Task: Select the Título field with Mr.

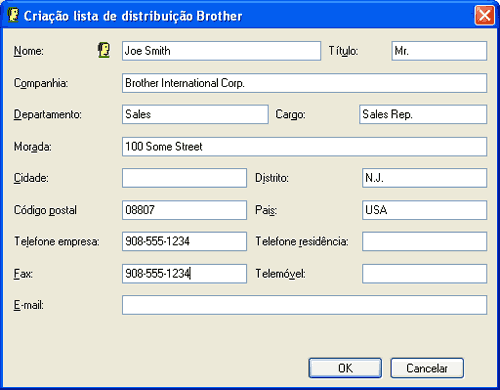Action: click(x=439, y=51)
